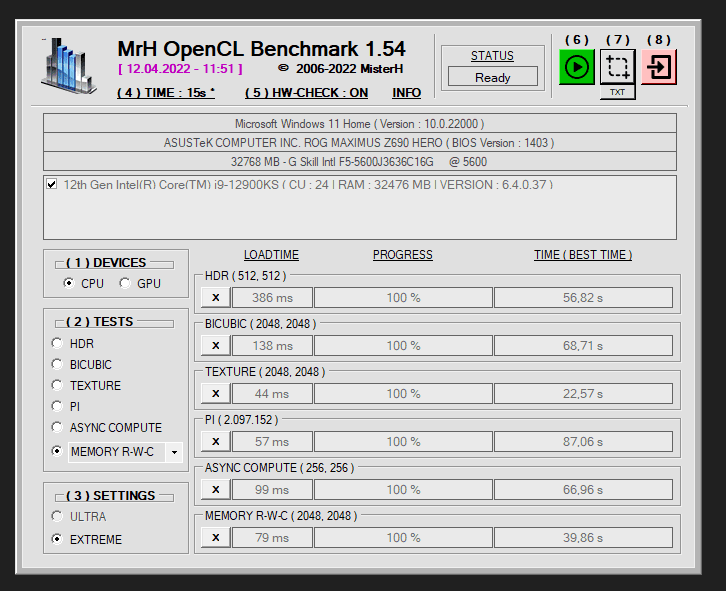Screen dimensions: 726x591
Task: Click the 39,86 s MEMORY time
Action: click(583, 538)
